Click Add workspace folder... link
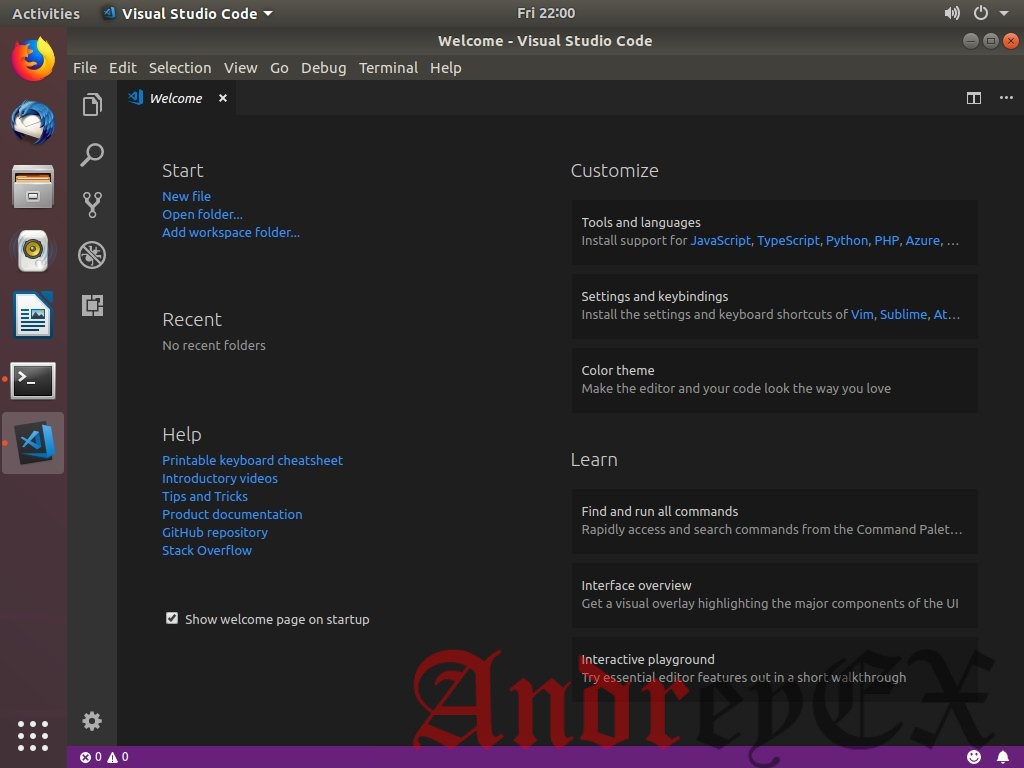Screen dimensions: 1024x768 (231, 232)
